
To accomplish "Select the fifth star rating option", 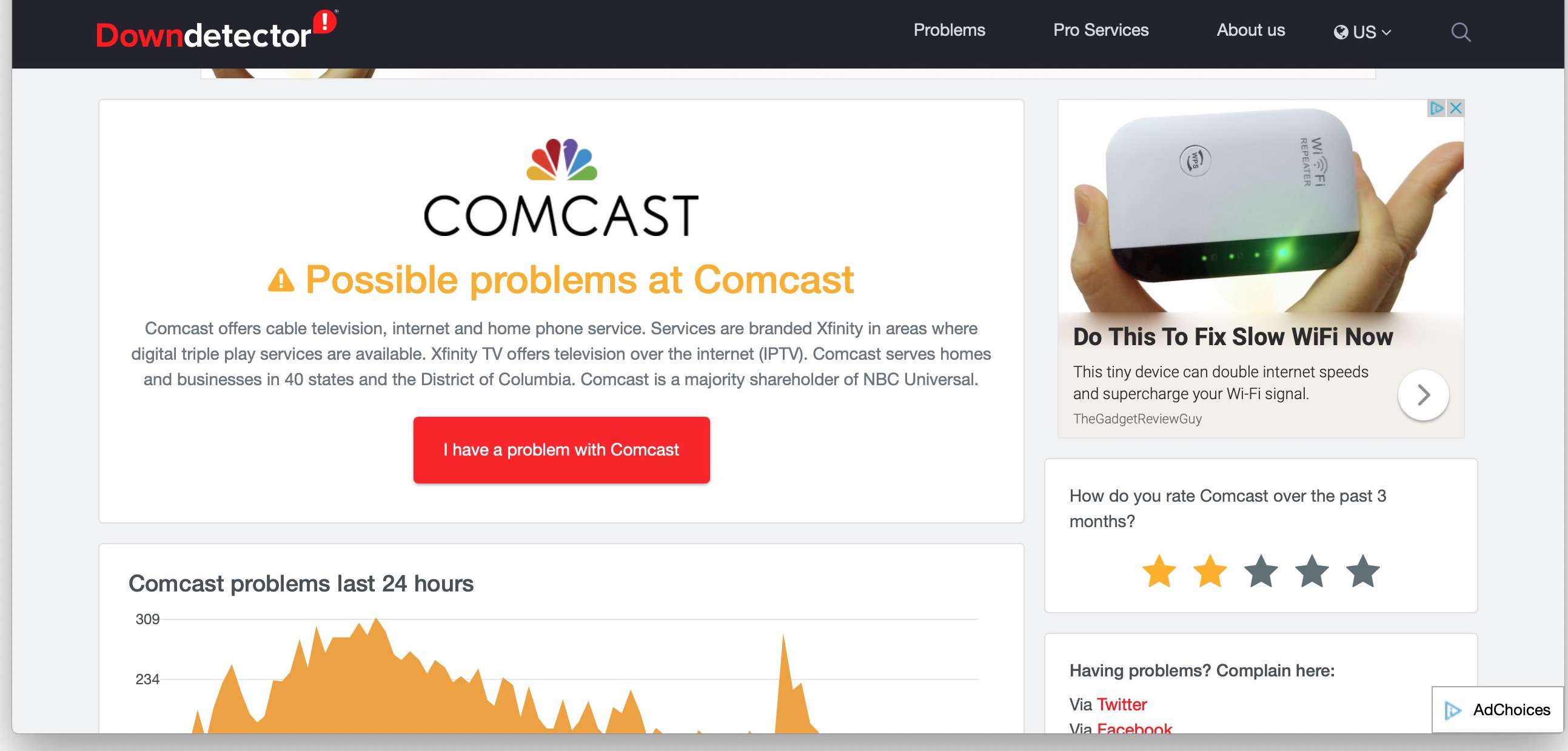I will pos(1363,573).
